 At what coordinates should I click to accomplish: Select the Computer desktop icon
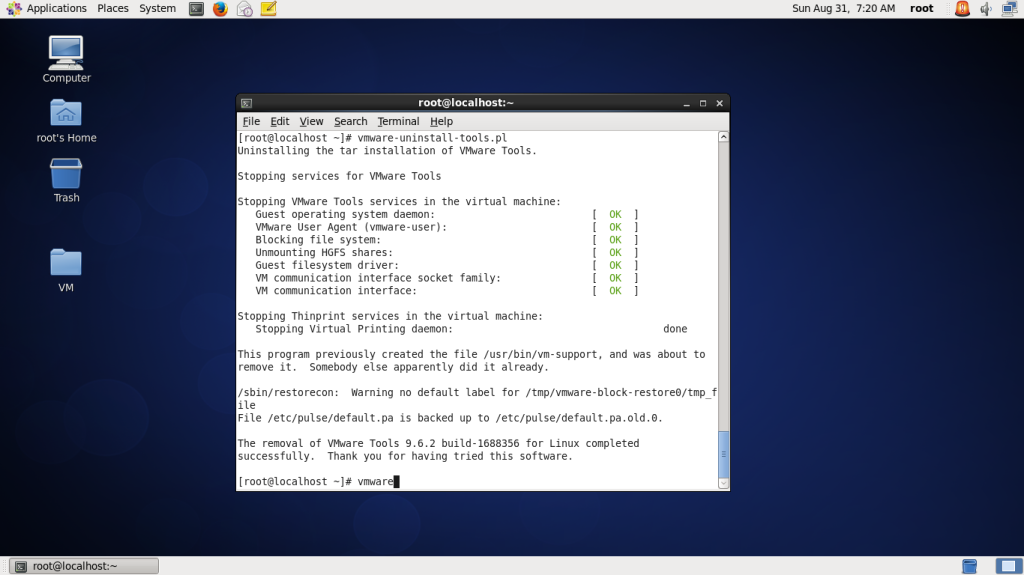(x=66, y=60)
